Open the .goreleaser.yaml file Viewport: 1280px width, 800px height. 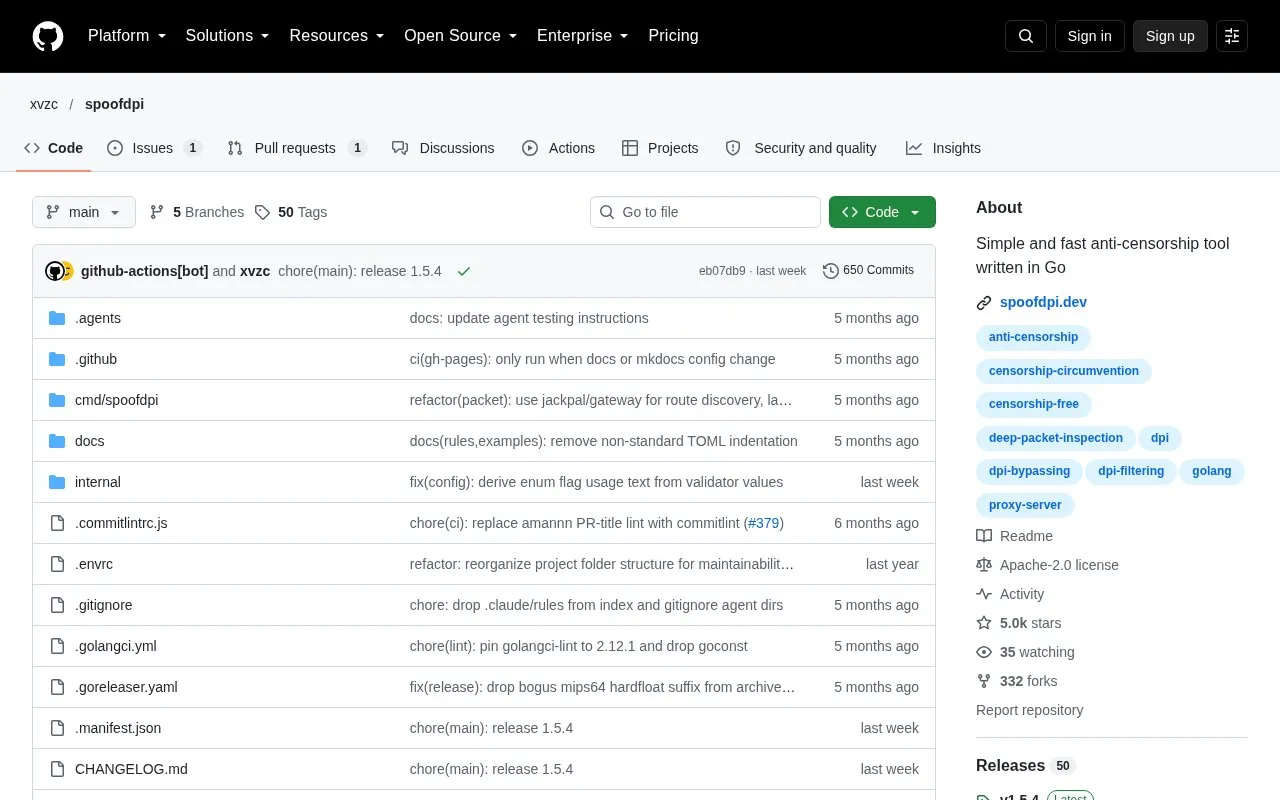126,687
